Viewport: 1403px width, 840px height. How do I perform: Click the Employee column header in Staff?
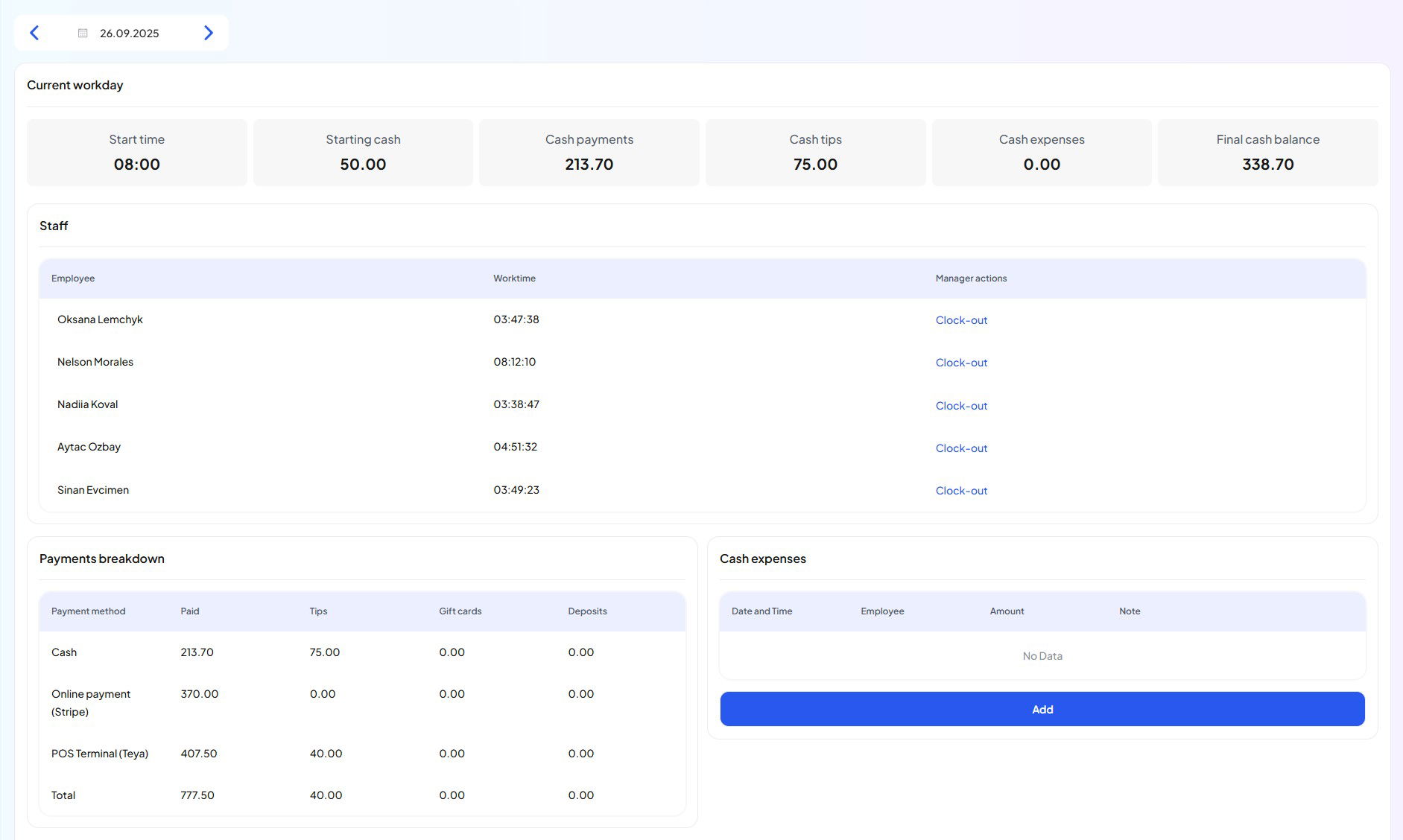[x=73, y=279]
